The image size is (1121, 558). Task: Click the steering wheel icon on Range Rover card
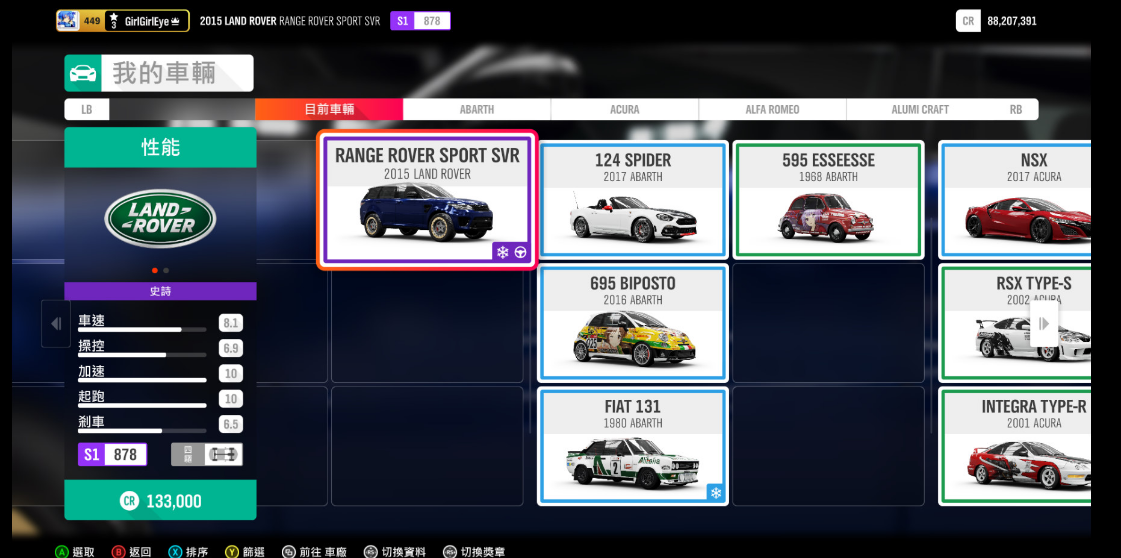pos(520,252)
